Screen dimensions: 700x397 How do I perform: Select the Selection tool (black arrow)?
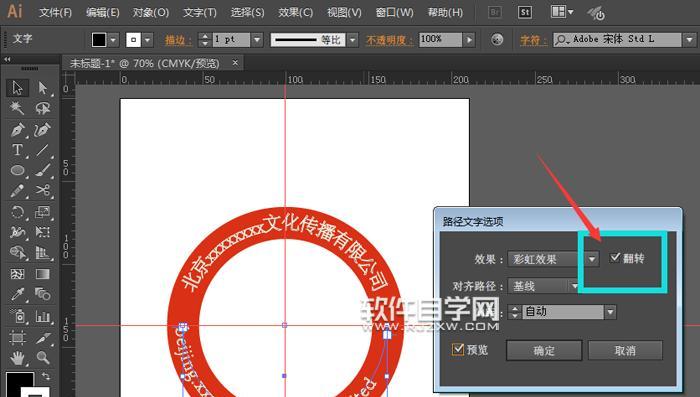17,88
